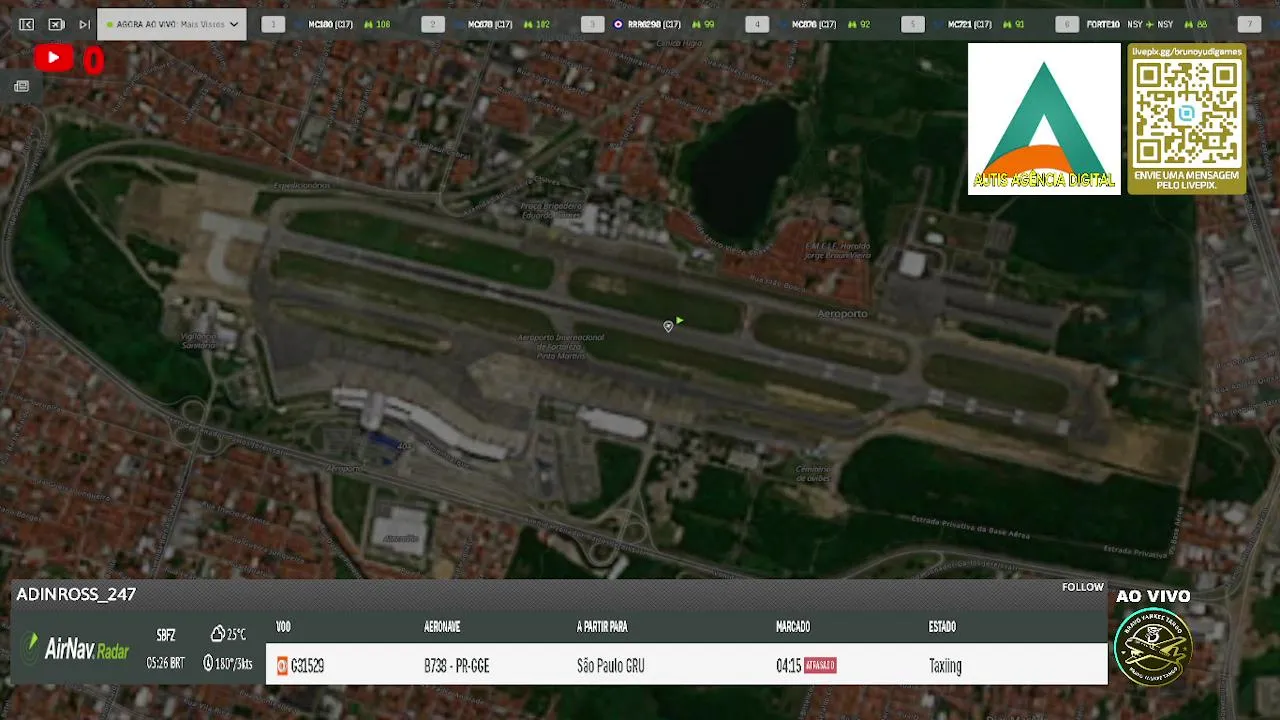1280x720 pixels.
Task: Click the 102 viewers count next to MC678
Action: coord(537,24)
